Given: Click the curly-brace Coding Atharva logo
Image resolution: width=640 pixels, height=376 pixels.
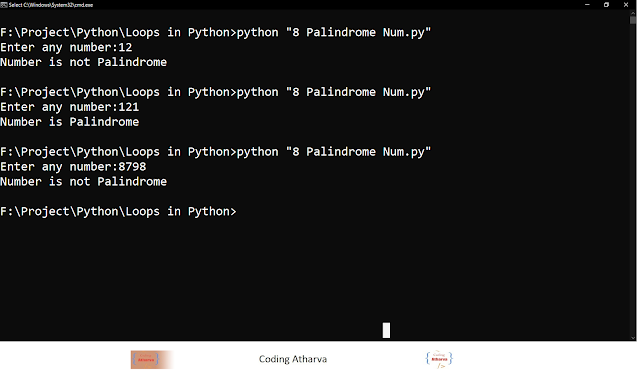Looking at the screenshot, I should [x=439, y=359].
